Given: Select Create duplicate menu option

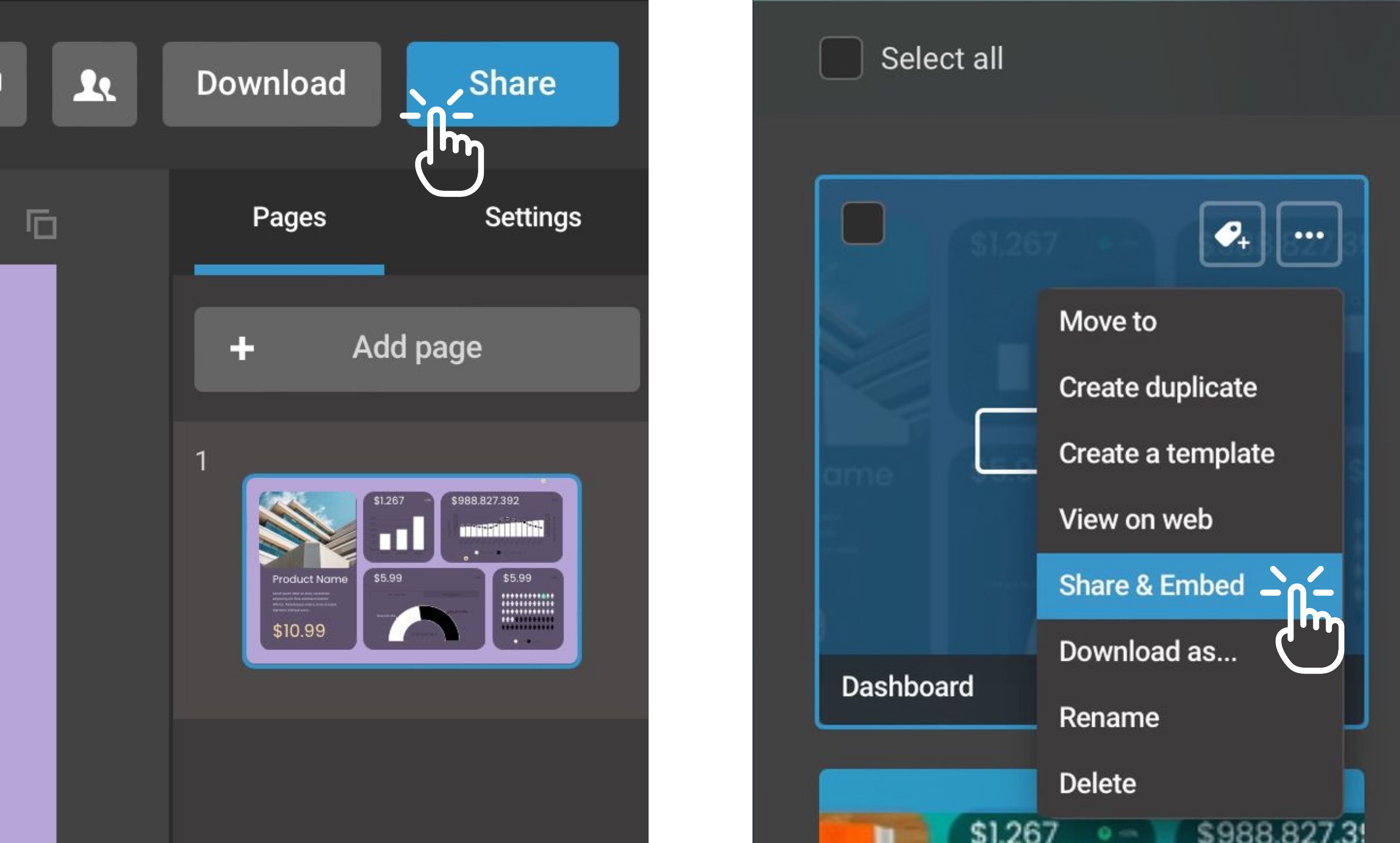Looking at the screenshot, I should click(1158, 388).
